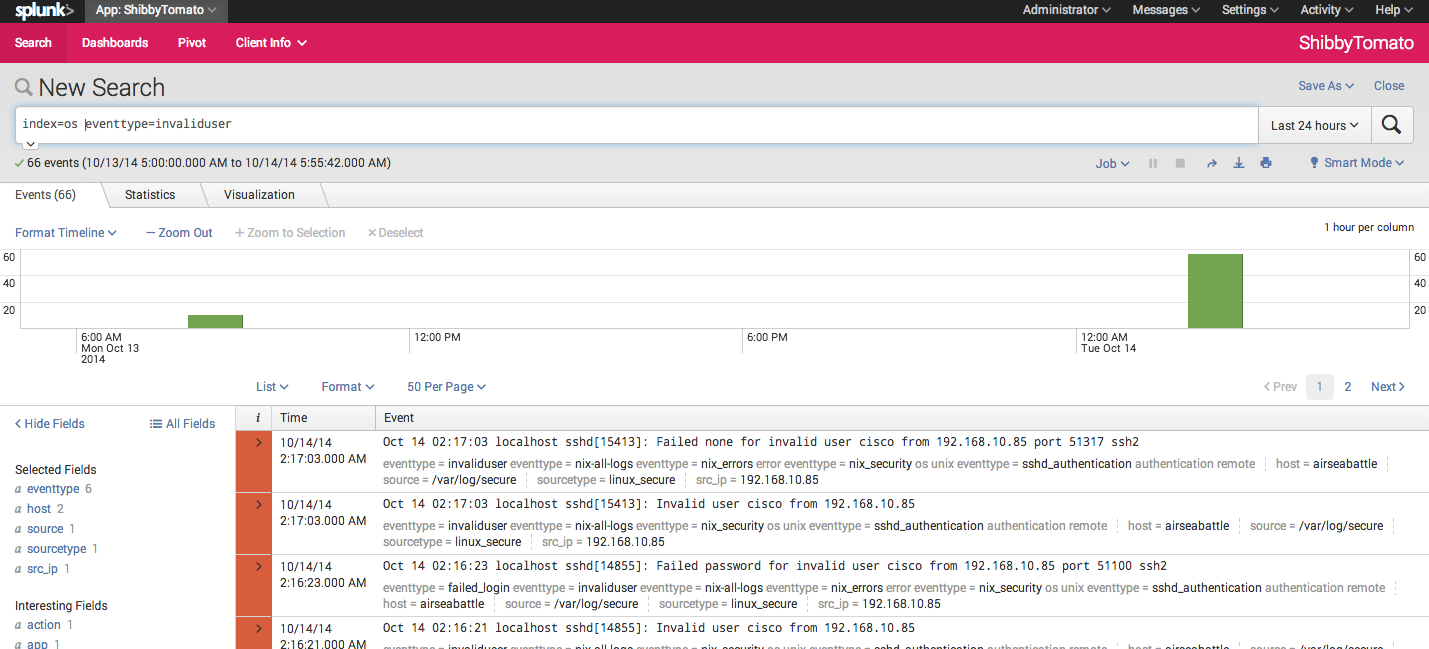Switch to the Statistics tab
The width and height of the screenshot is (1429, 649).
150,195
